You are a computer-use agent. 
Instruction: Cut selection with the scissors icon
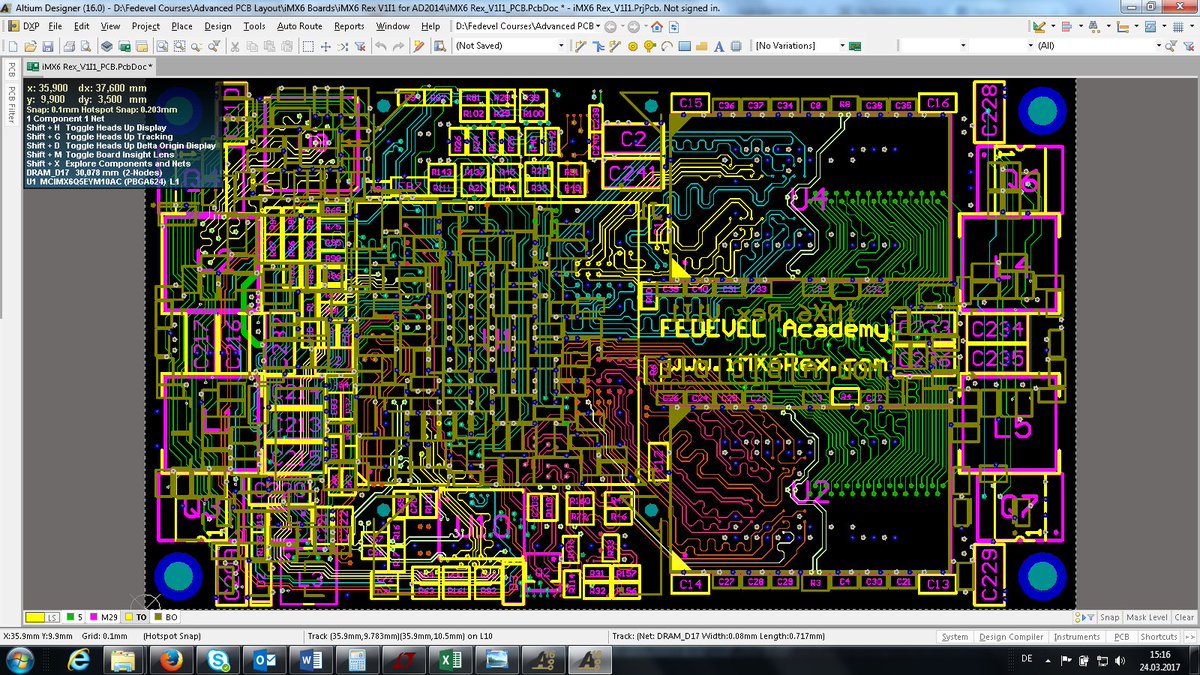(235, 46)
